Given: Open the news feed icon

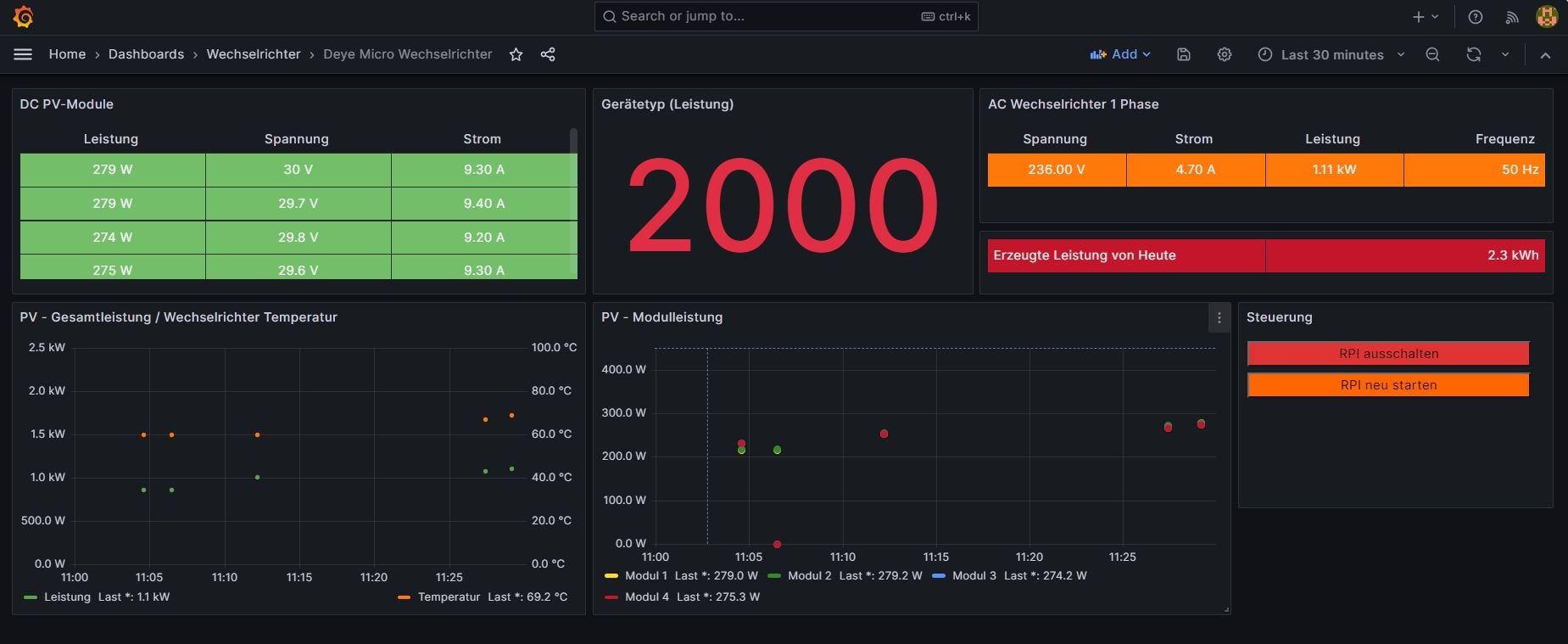Looking at the screenshot, I should [x=1512, y=17].
